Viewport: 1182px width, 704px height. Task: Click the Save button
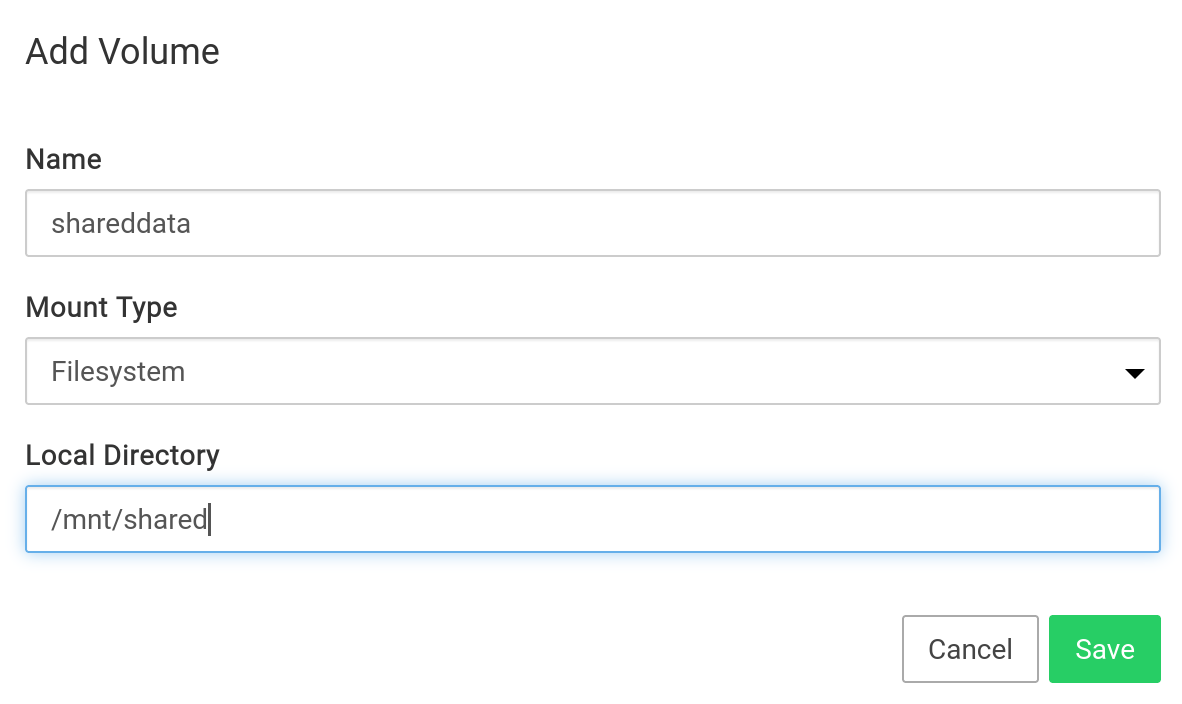pos(1104,649)
